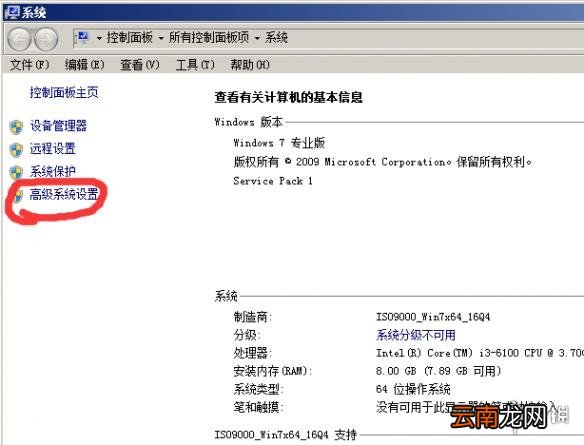Click the Back navigation arrow button
The image size is (584, 445).
19,39
